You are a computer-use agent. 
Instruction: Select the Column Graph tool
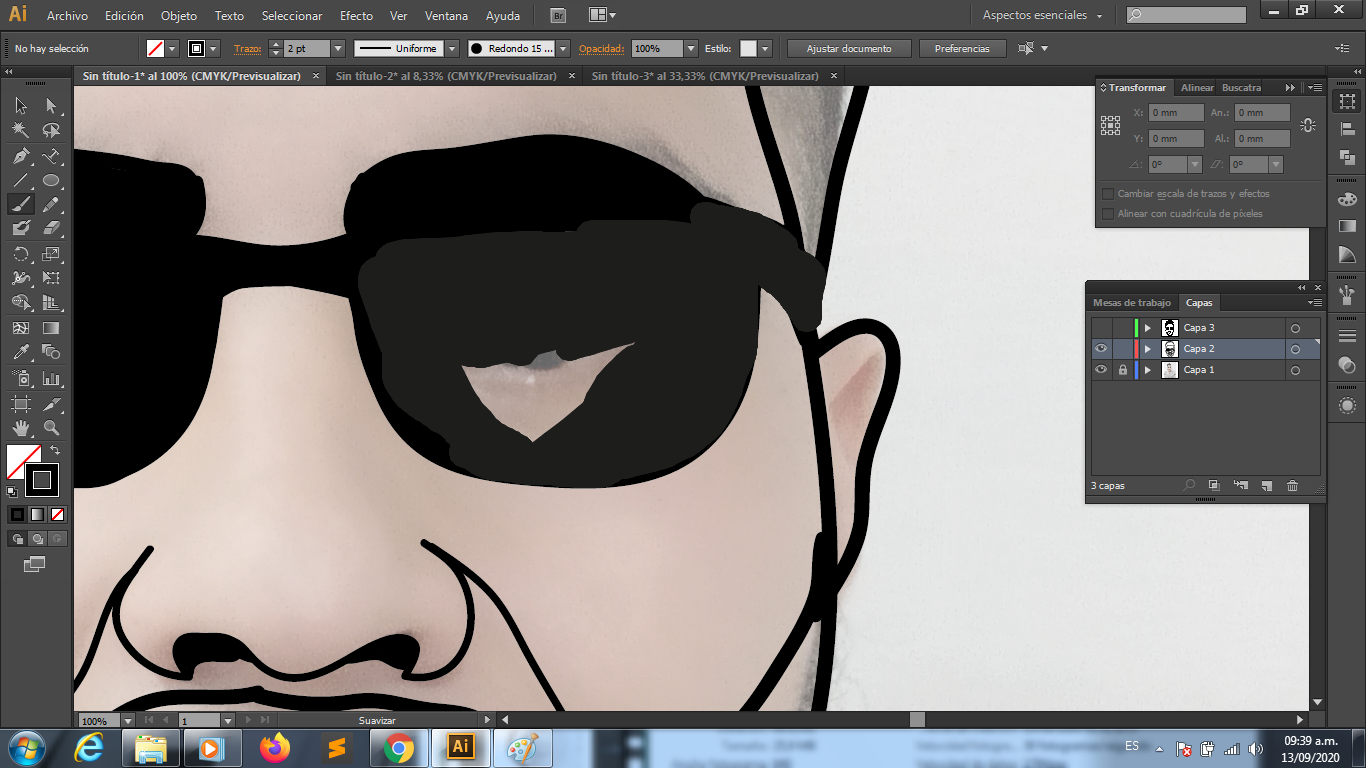51,379
